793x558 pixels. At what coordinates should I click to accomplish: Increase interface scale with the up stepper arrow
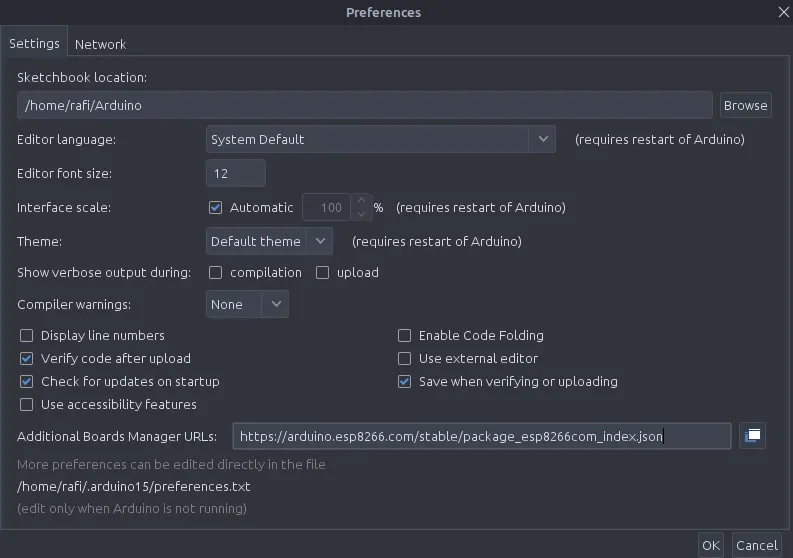[361, 202]
